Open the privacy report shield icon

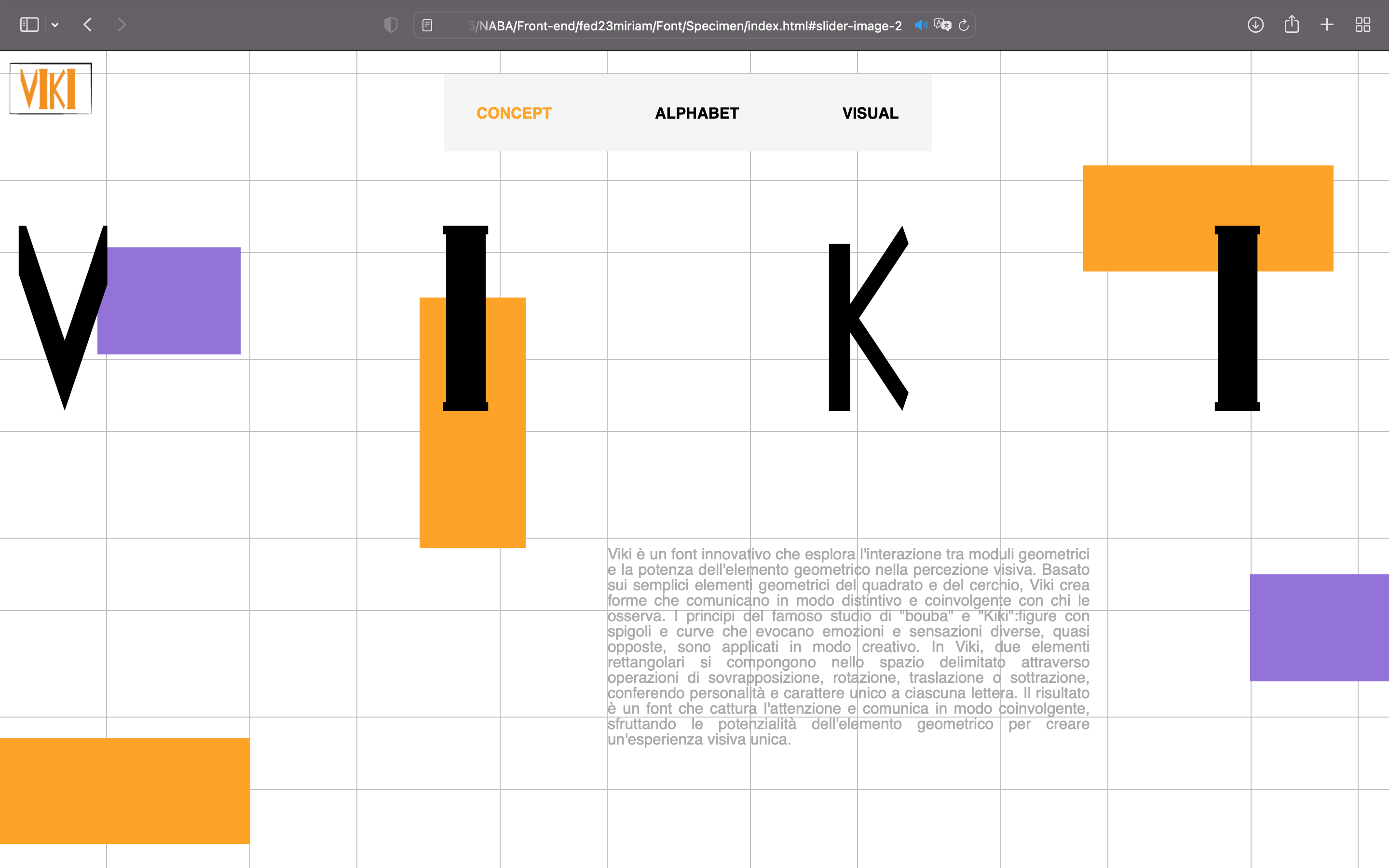pos(390,25)
